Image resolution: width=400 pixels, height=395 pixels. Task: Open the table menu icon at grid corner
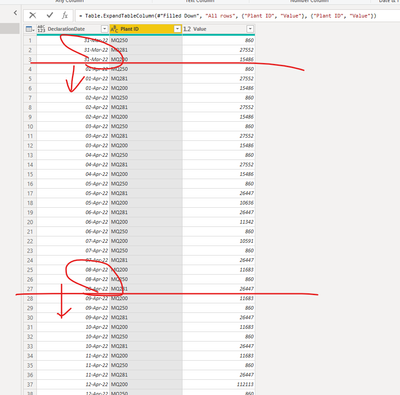(30, 29)
